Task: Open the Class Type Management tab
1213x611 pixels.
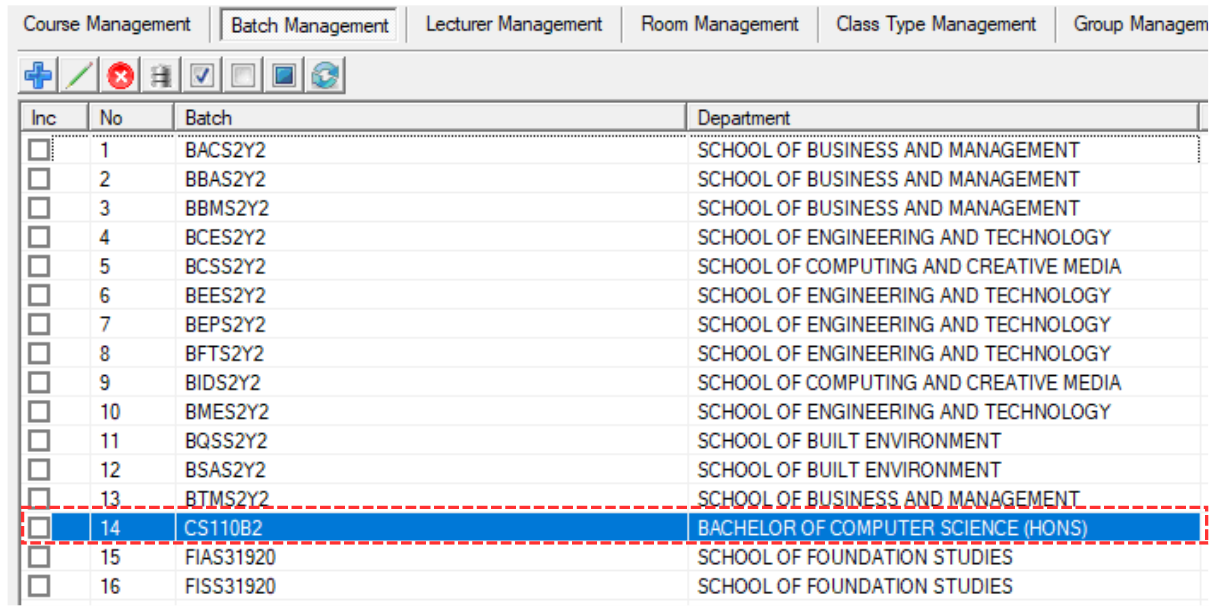Action: pos(936,24)
